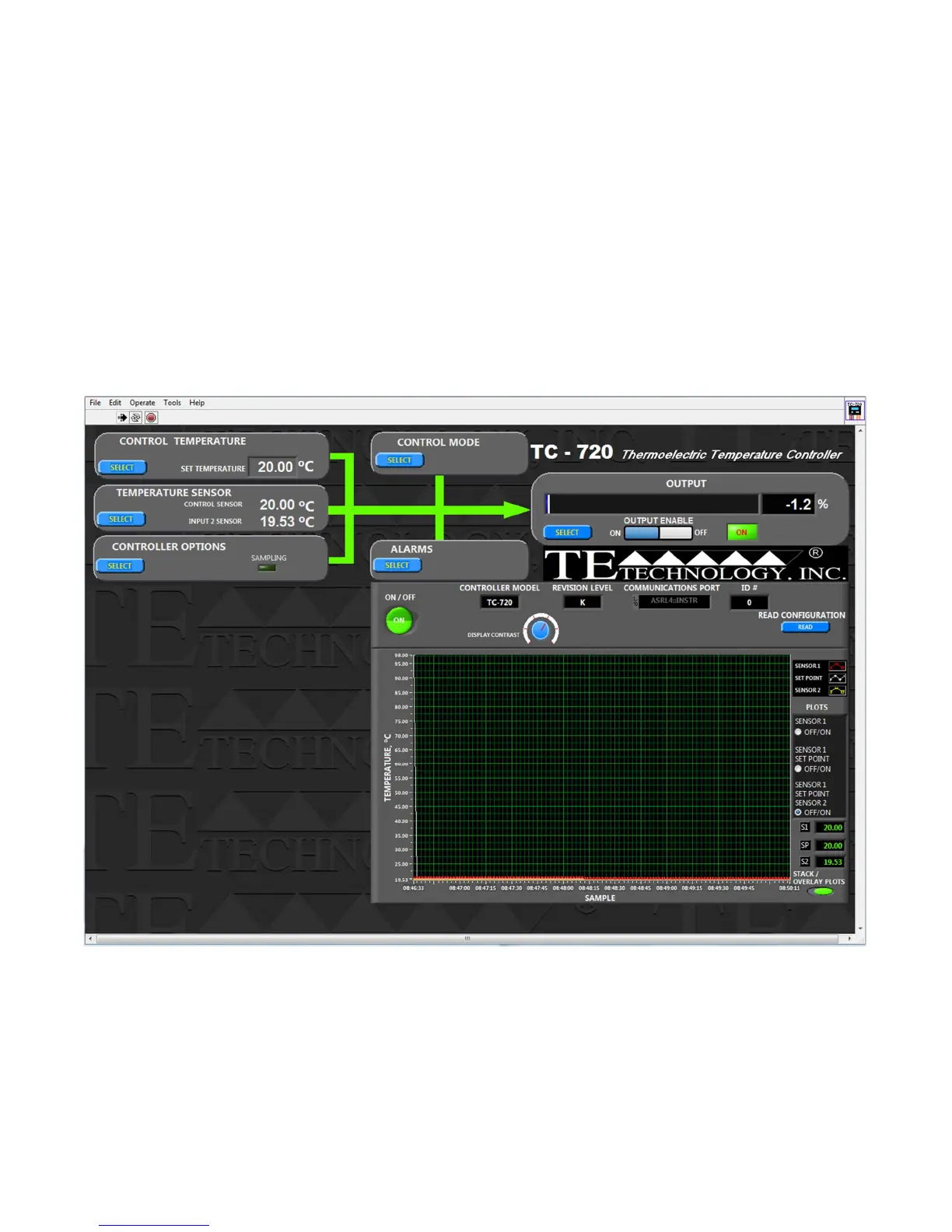952x1232 pixels.
Task: Click the vertical scrollbar down arrow
Action: [859, 929]
